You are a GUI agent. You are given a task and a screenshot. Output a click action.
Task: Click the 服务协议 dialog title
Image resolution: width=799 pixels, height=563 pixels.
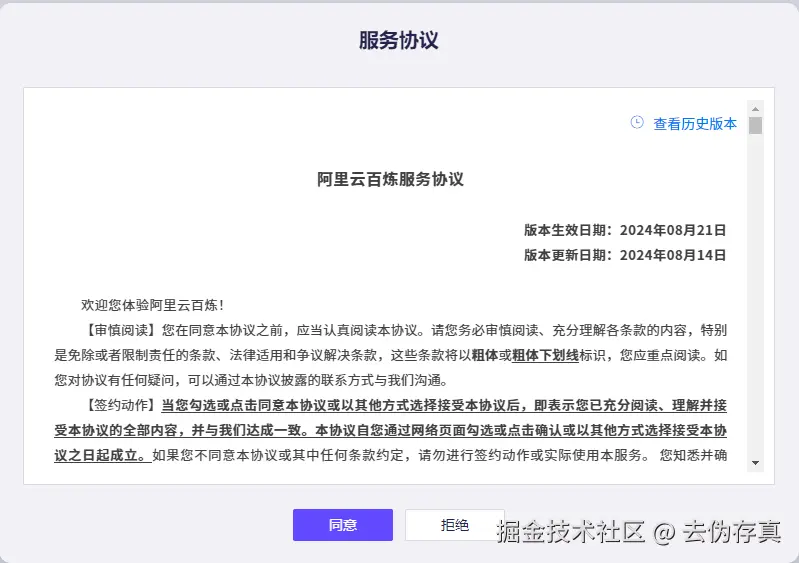tap(398, 40)
